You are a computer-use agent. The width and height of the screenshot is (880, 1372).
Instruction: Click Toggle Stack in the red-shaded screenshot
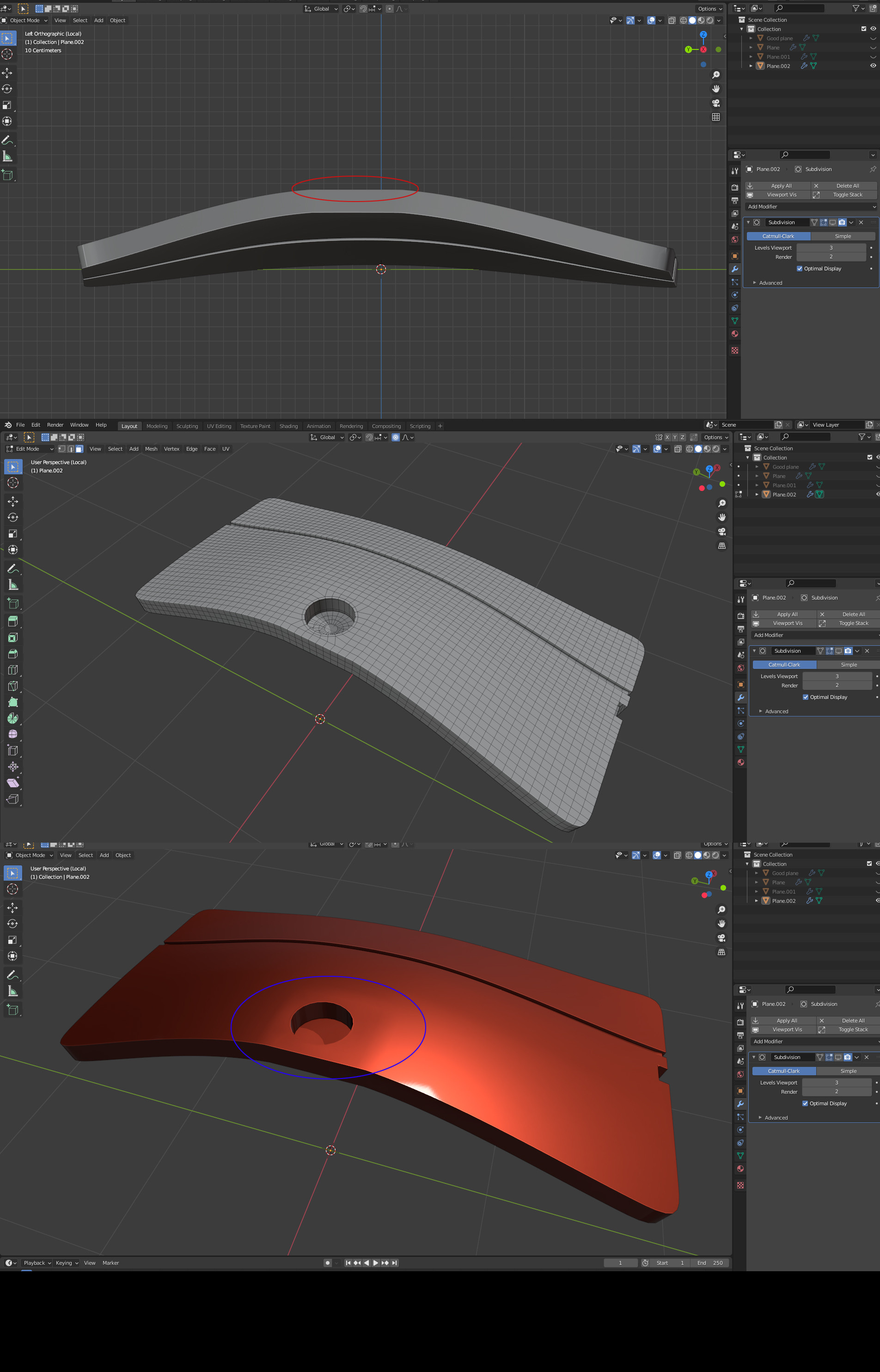pos(848,1030)
